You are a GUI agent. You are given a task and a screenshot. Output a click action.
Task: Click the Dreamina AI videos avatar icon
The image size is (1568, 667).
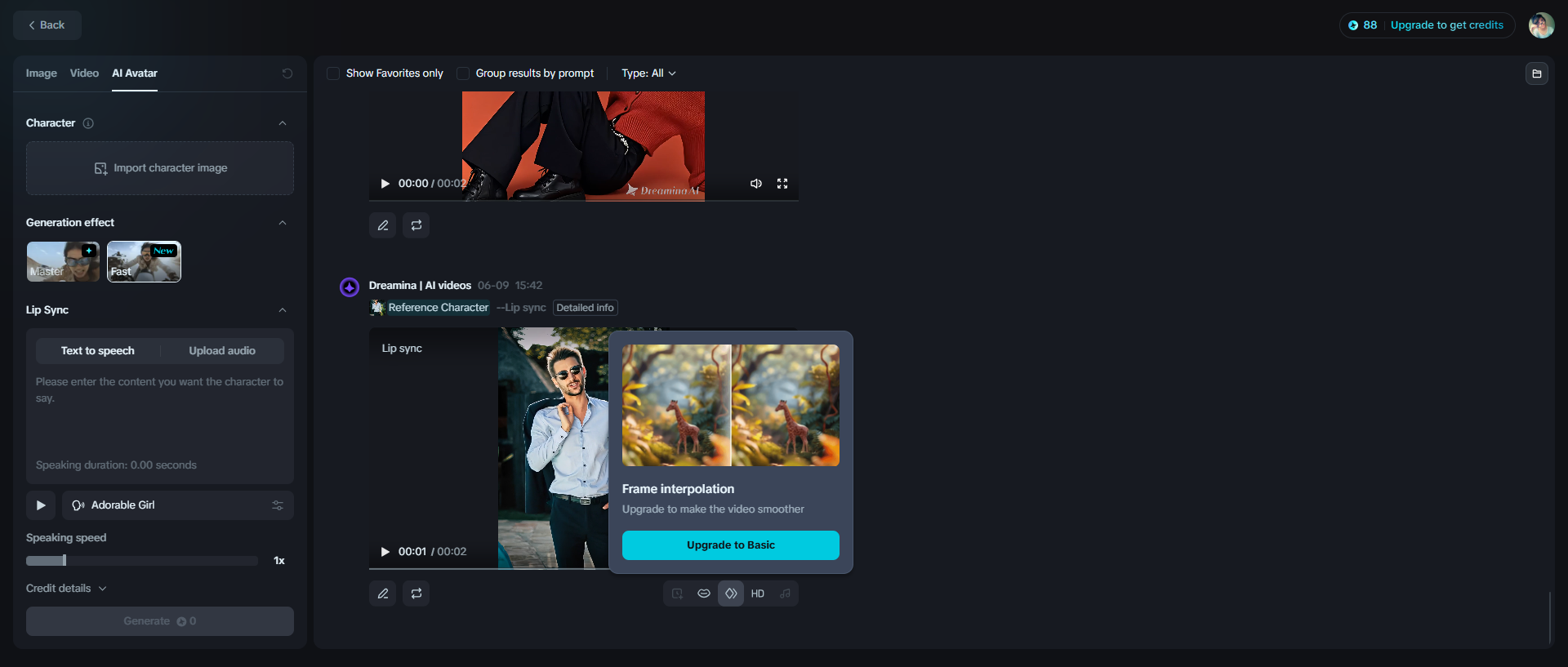350,287
